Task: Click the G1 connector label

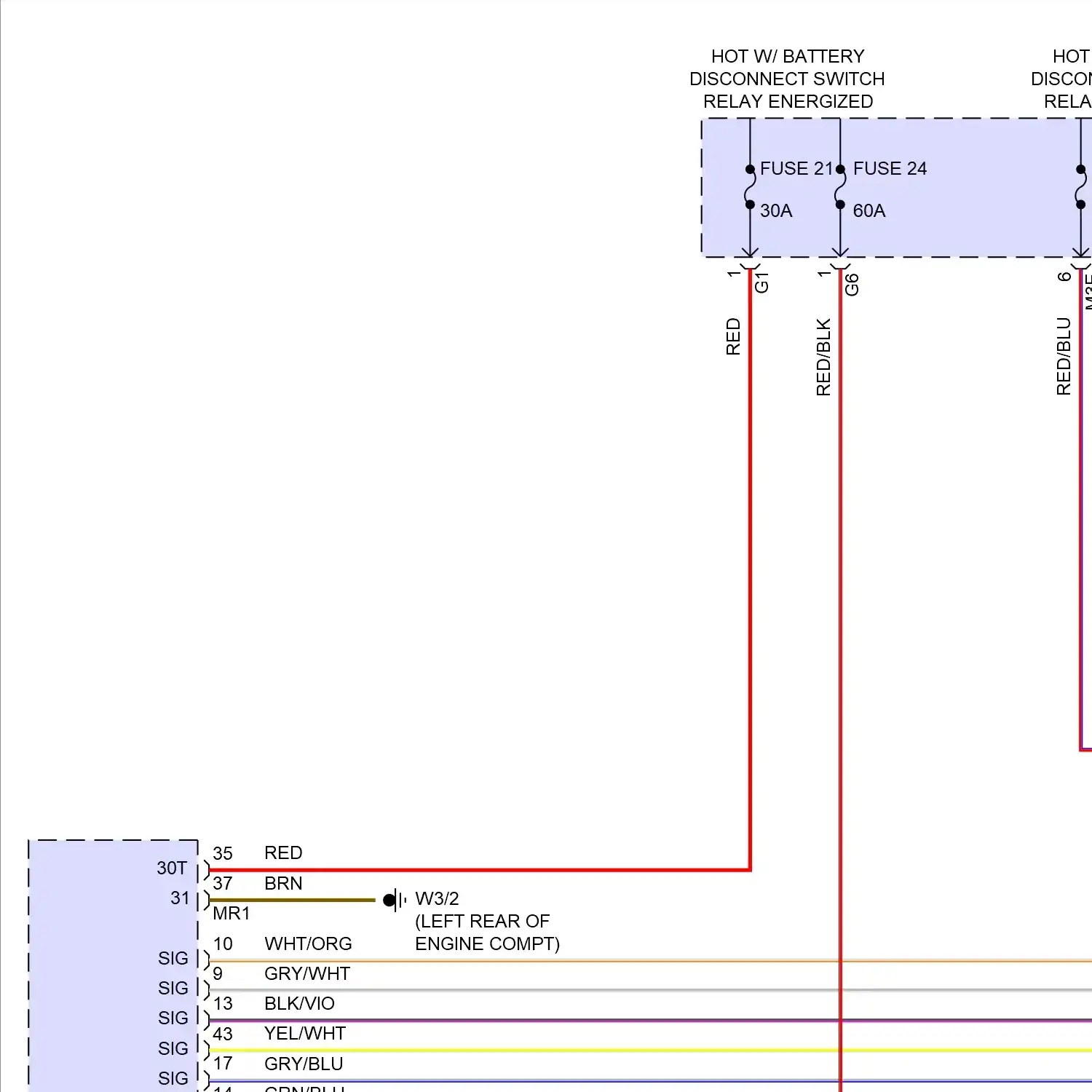Action: pos(761,282)
